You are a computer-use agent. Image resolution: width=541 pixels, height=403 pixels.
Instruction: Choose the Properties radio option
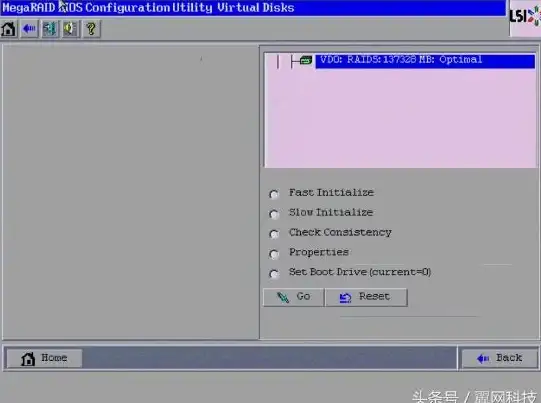[x=274, y=254]
